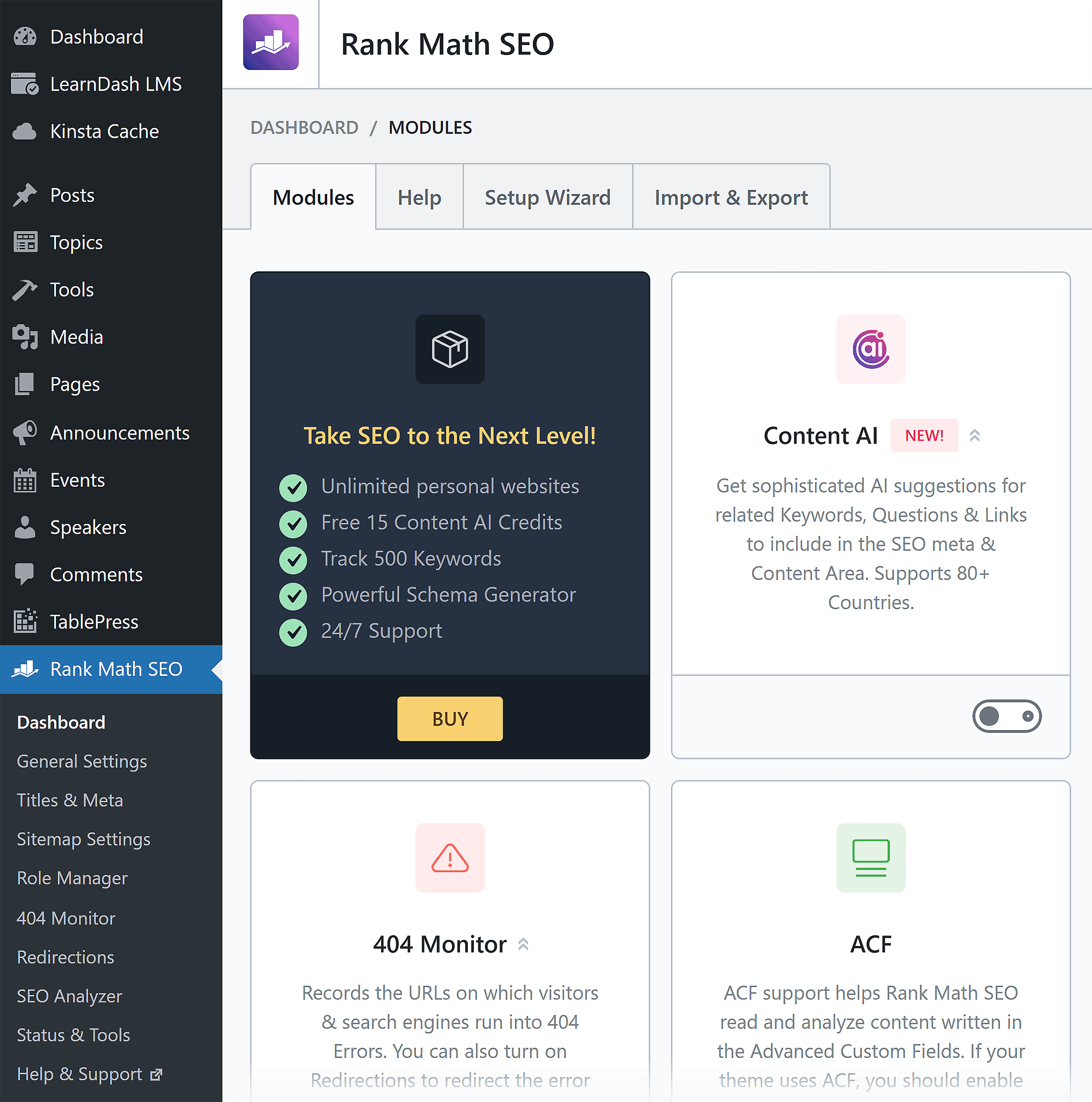1092x1102 pixels.
Task: Open the DASHBOARD breadcrumb link
Action: (x=305, y=127)
